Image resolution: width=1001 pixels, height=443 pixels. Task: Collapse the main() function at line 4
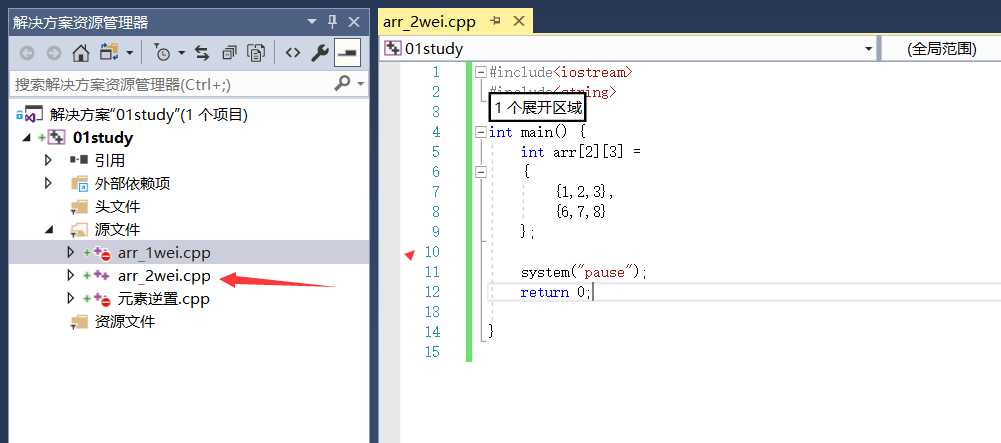(481, 132)
